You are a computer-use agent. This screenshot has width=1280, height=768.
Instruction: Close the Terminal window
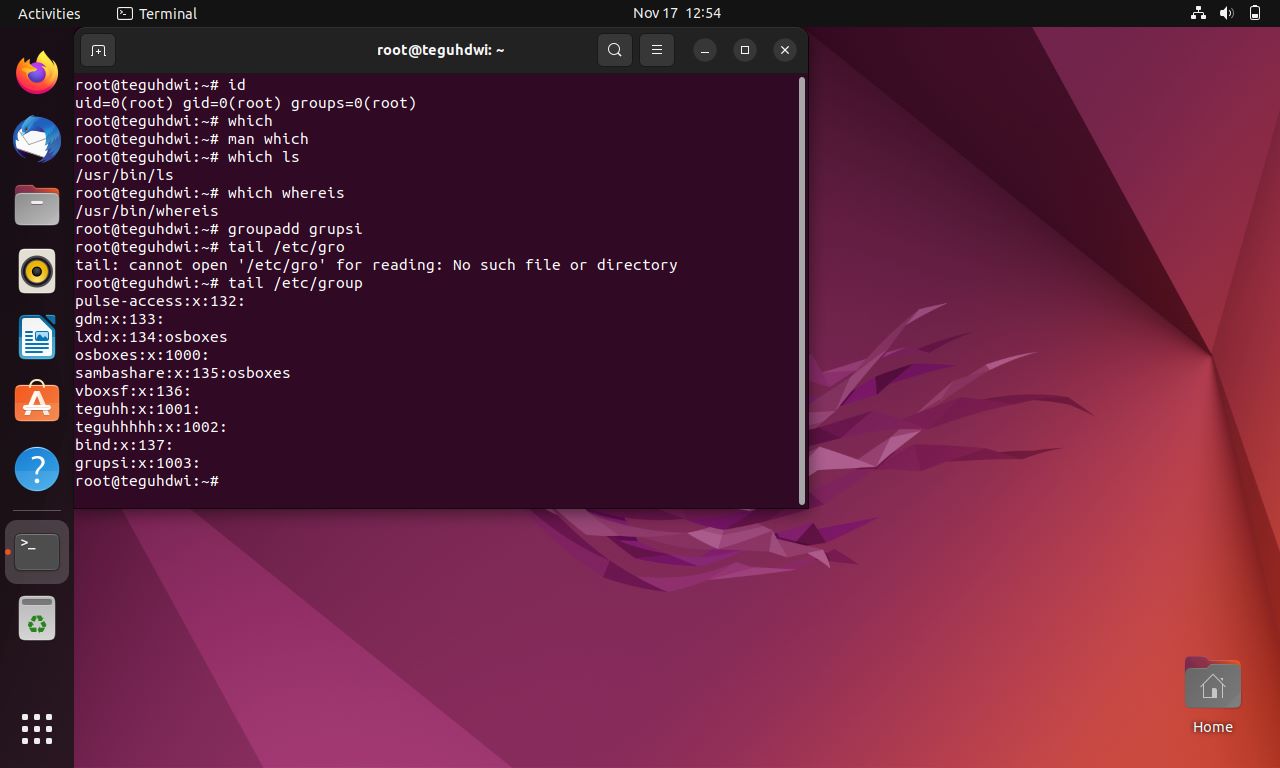point(785,50)
